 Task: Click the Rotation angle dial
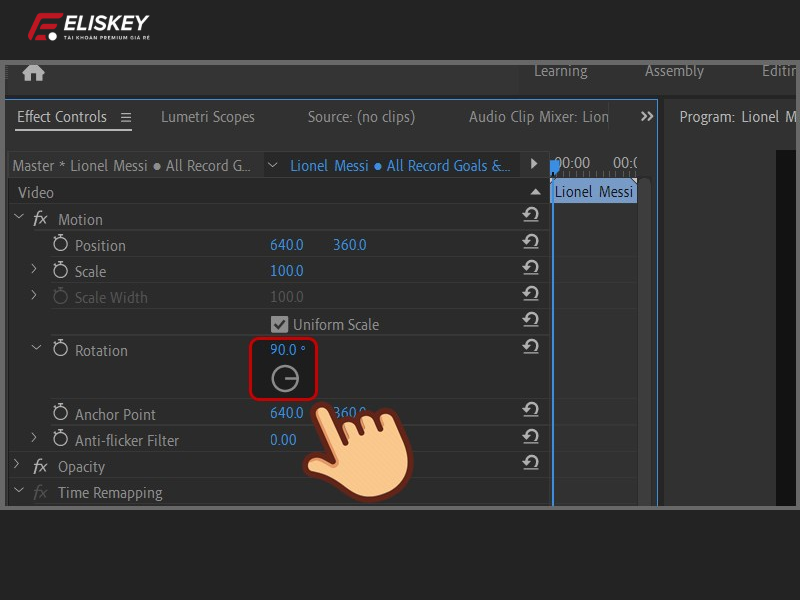(x=285, y=379)
